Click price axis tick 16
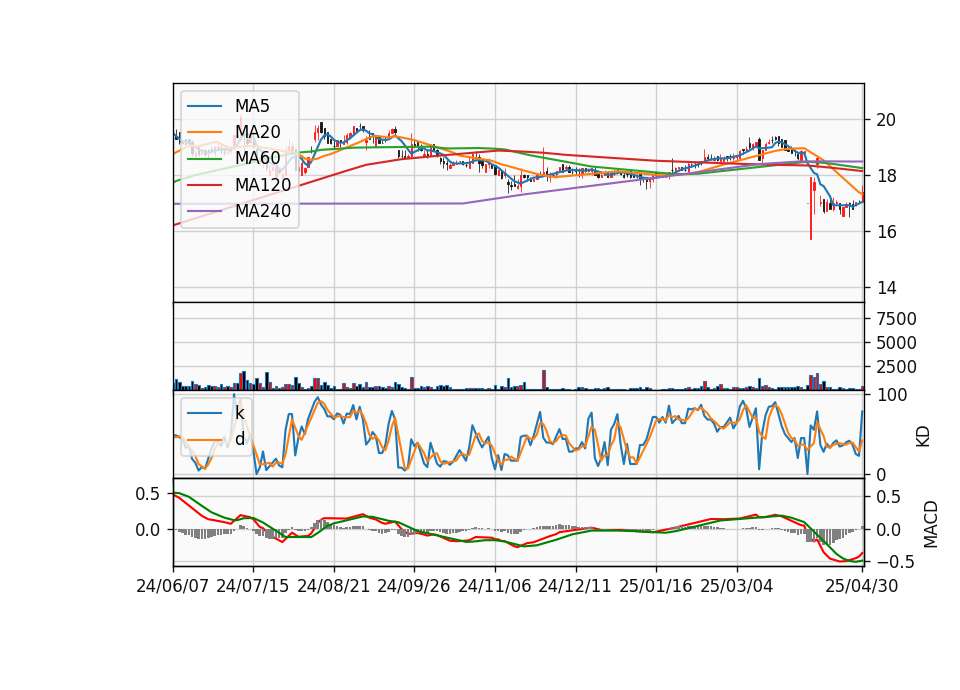 pyautogui.click(x=886, y=232)
